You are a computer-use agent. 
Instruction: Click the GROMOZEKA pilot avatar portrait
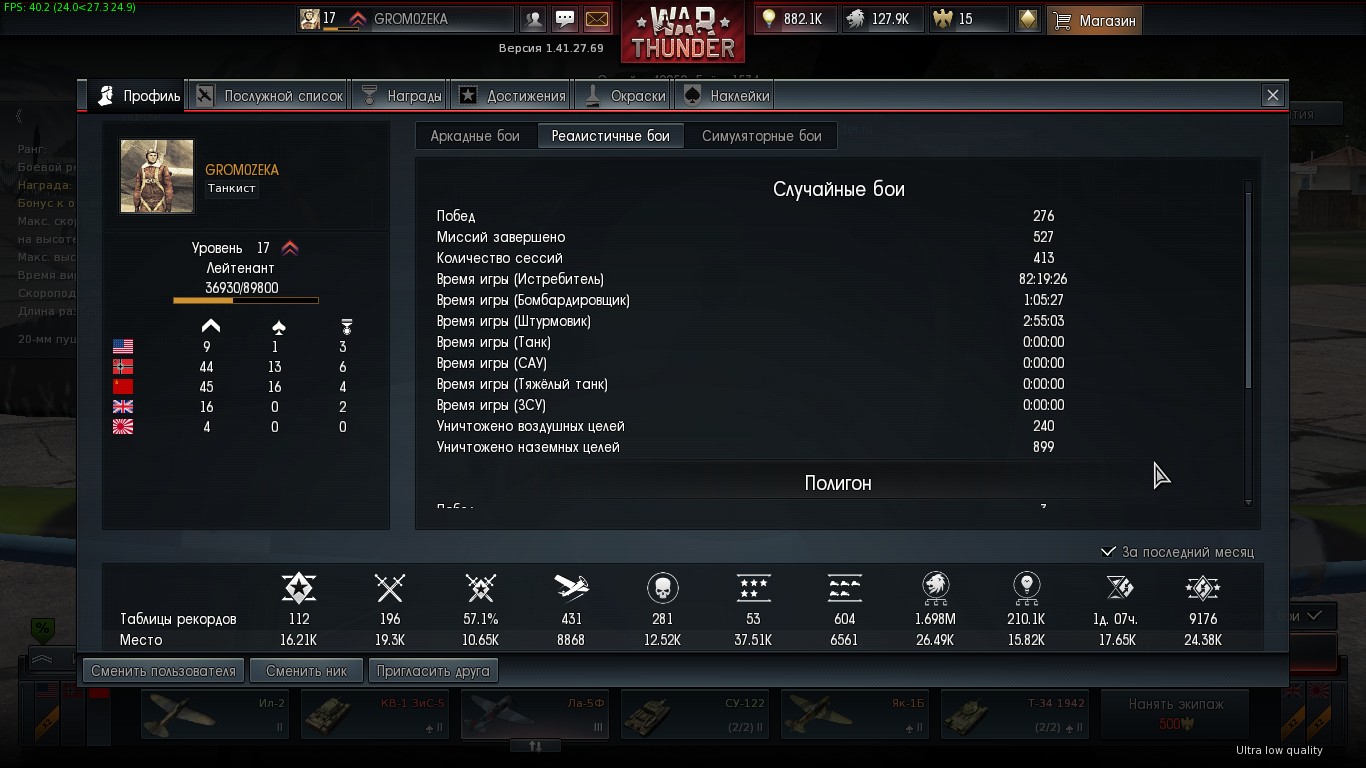click(157, 176)
